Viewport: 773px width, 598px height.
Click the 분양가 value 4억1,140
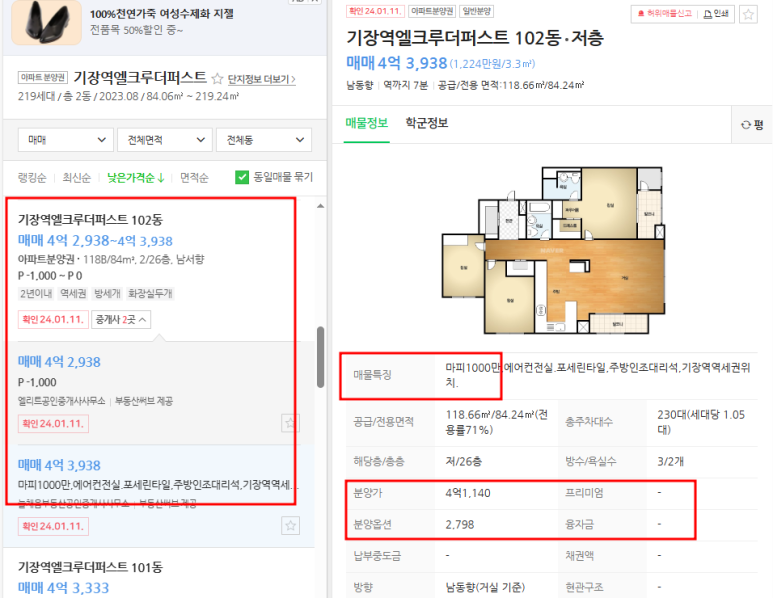tap(468, 493)
